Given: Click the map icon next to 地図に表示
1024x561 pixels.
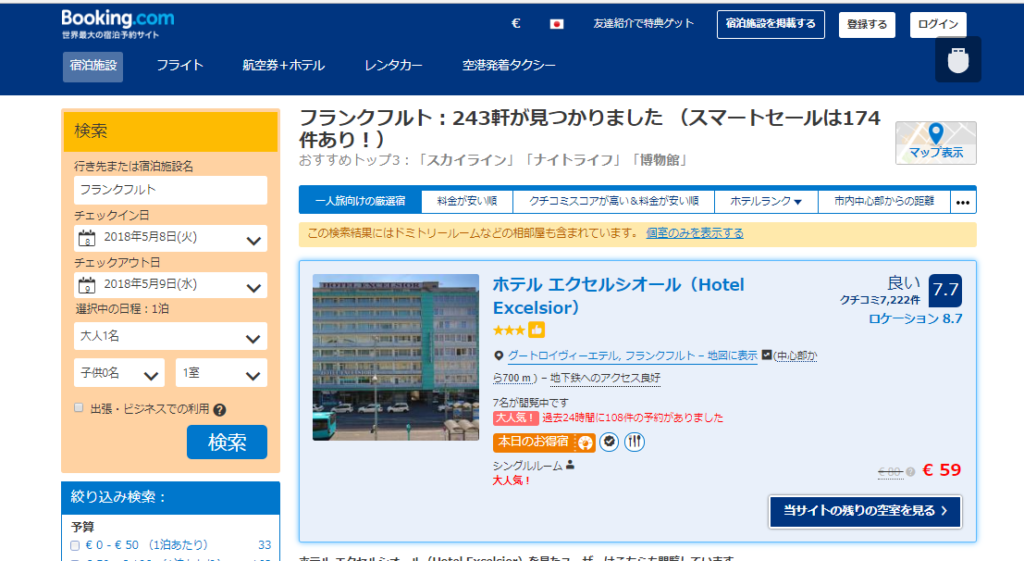Looking at the screenshot, I should click(767, 355).
